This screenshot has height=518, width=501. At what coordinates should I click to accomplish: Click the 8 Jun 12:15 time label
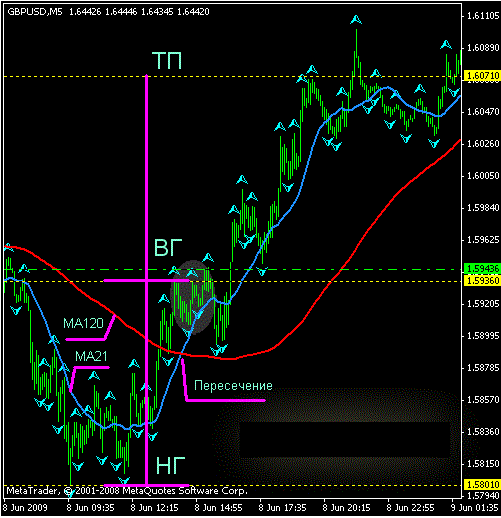coord(154,508)
